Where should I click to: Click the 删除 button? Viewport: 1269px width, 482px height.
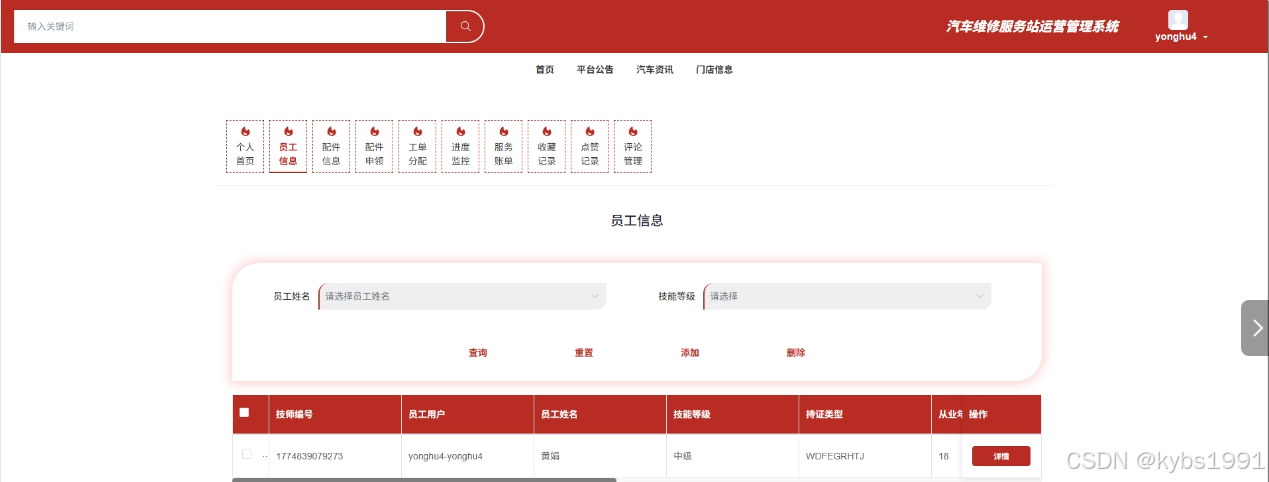coord(796,353)
